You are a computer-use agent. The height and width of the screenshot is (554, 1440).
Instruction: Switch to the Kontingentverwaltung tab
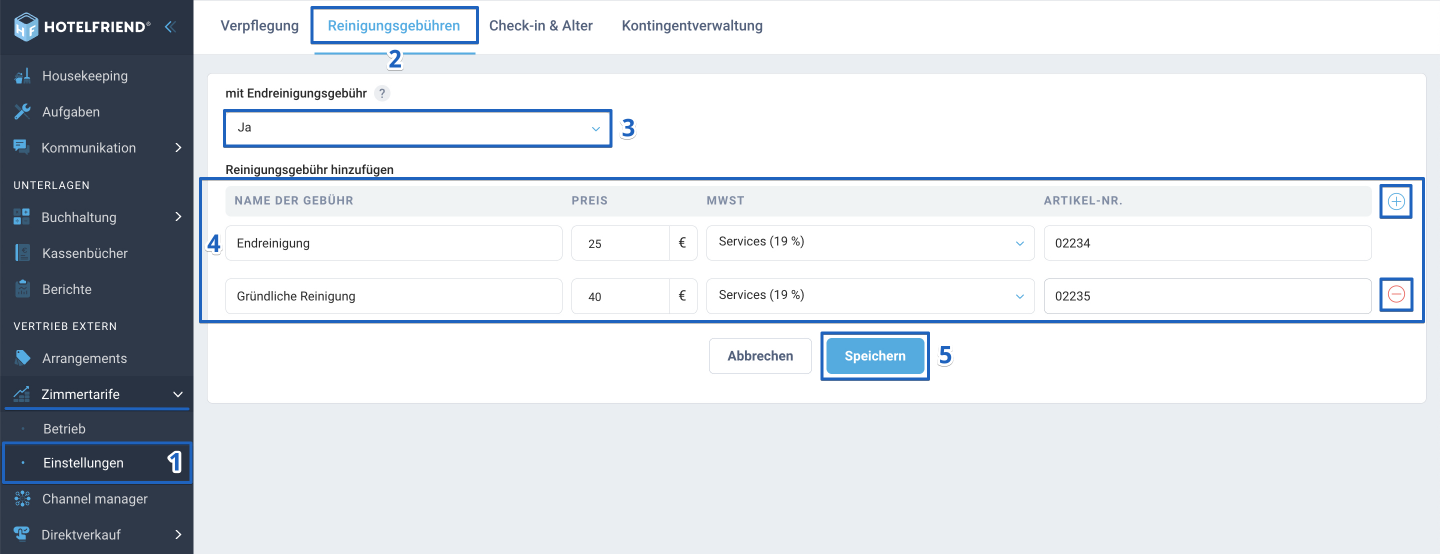[x=692, y=26]
